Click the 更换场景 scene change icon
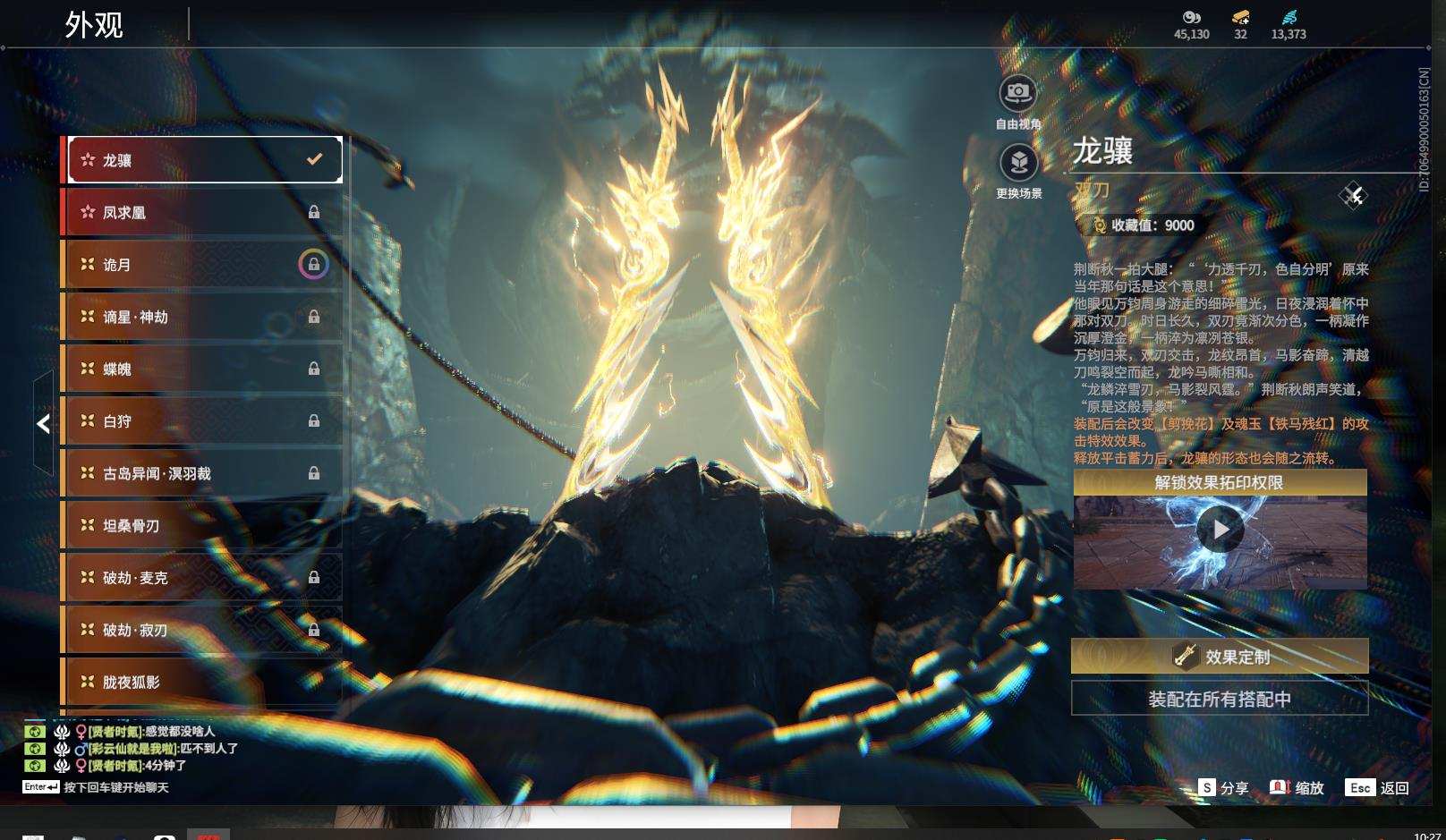This screenshot has width=1446, height=840. click(1018, 164)
